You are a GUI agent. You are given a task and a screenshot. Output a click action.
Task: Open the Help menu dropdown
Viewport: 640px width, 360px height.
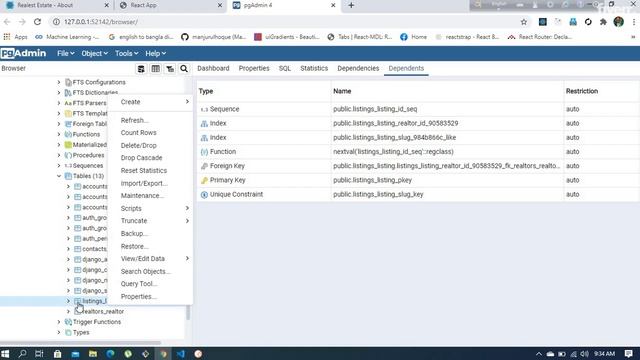(156, 53)
